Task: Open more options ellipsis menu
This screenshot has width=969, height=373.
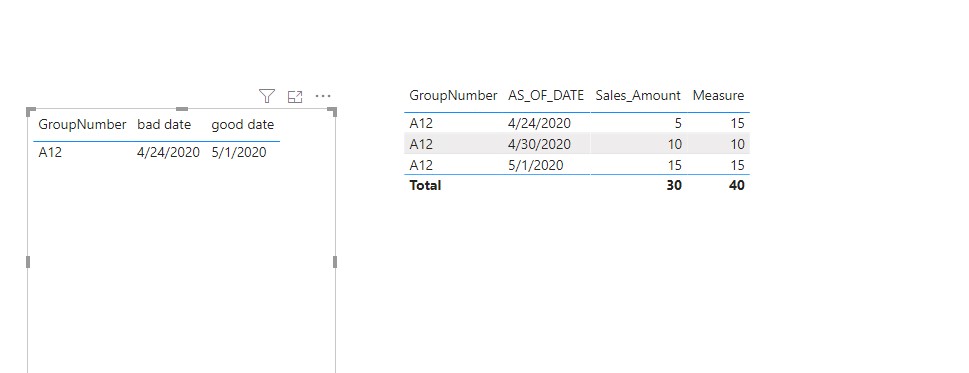Action: click(323, 96)
